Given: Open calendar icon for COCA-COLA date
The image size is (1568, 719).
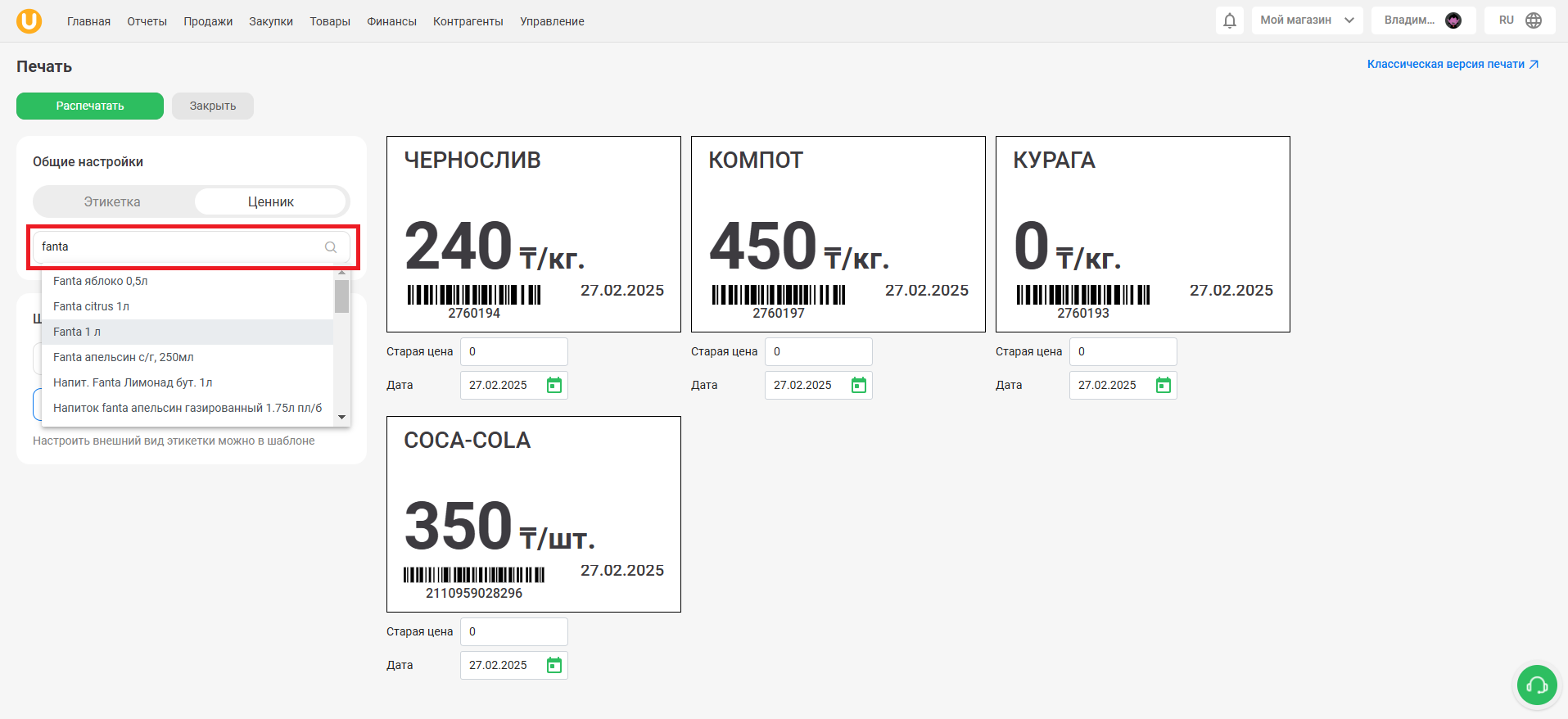Looking at the screenshot, I should point(554,665).
